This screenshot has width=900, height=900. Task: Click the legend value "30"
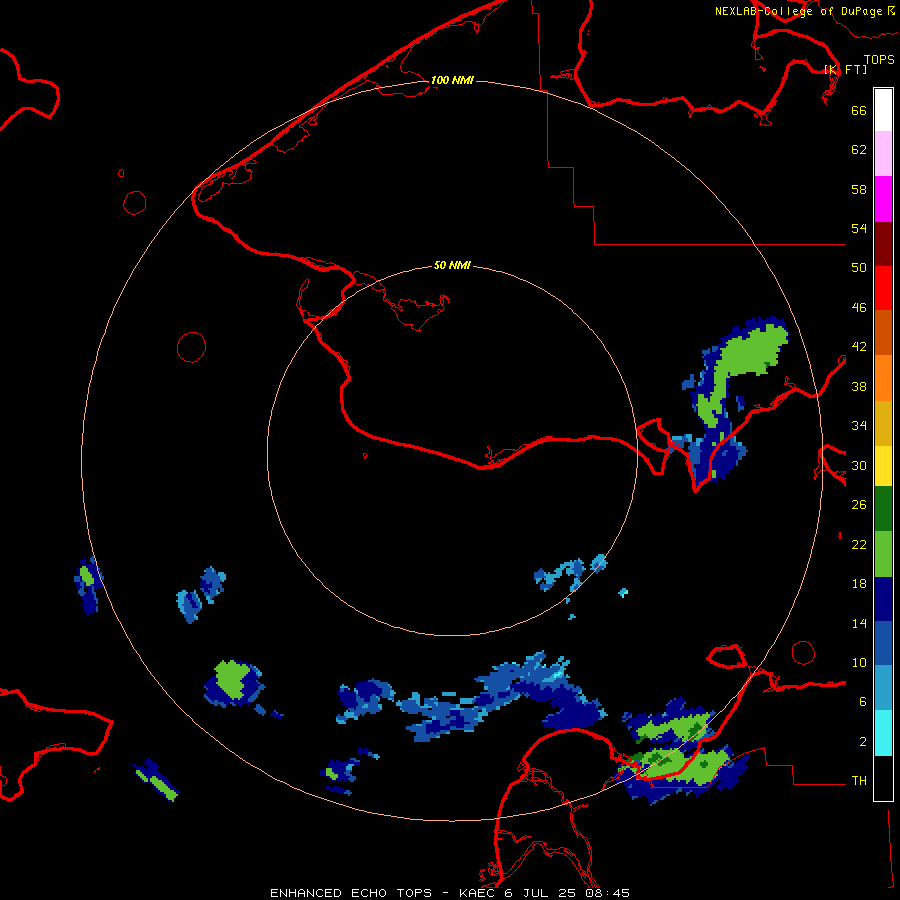coord(859,465)
